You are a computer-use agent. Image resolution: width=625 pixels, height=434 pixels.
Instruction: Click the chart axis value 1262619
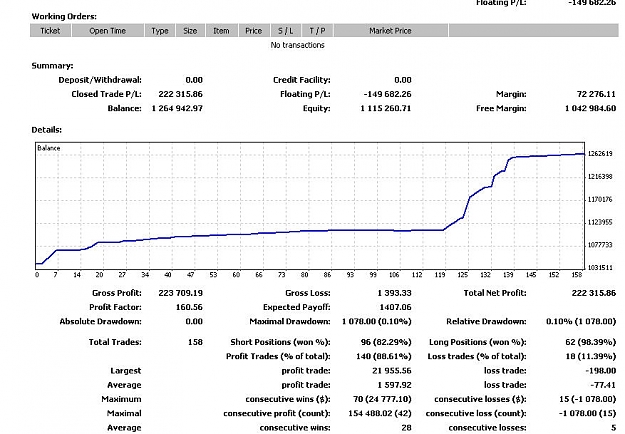600,154
